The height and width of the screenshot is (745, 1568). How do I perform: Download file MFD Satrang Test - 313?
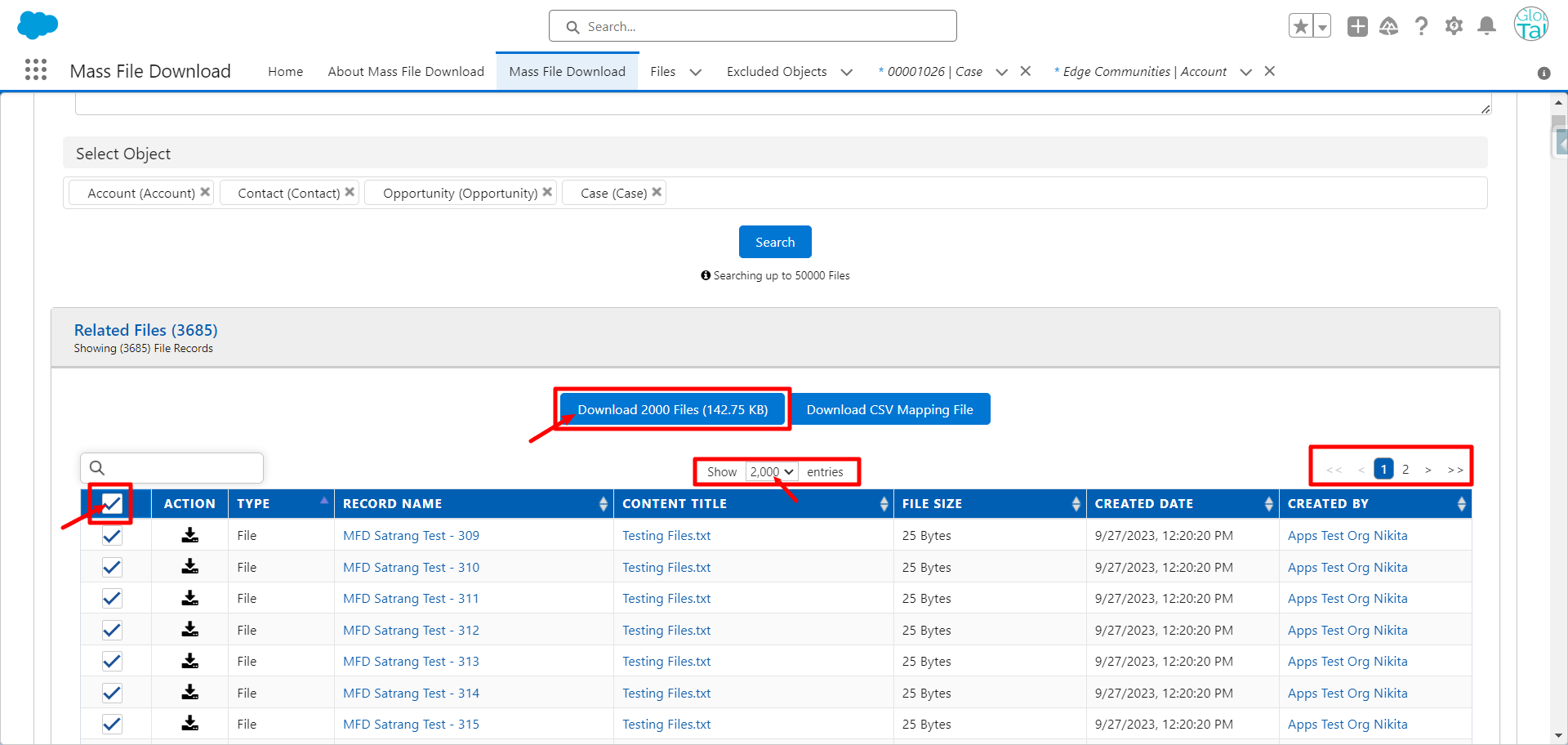190,661
